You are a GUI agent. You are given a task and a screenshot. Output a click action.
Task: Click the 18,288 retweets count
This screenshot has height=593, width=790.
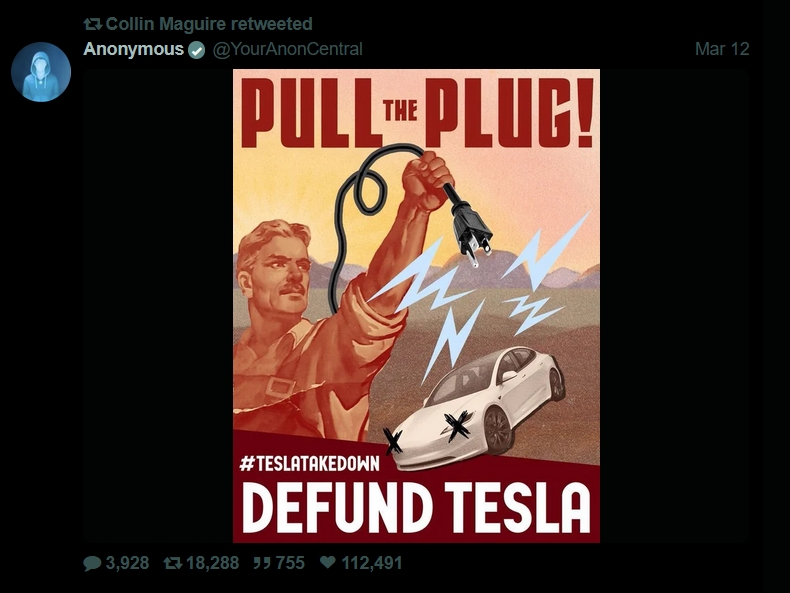(213, 563)
